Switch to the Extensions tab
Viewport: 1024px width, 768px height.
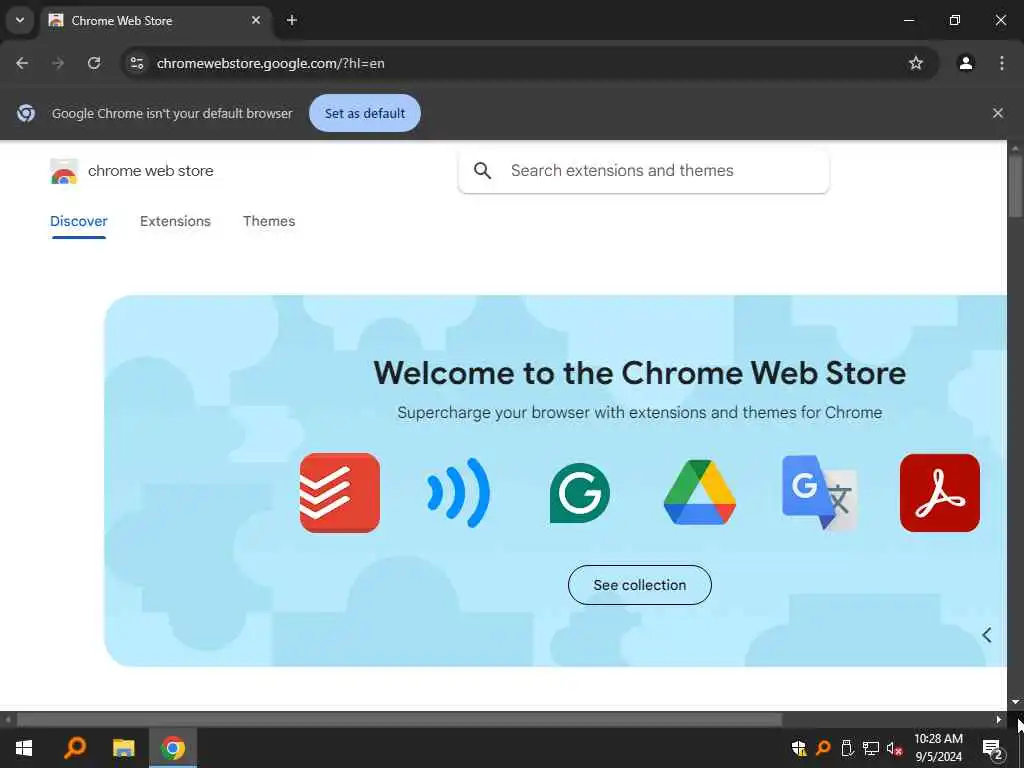point(175,221)
